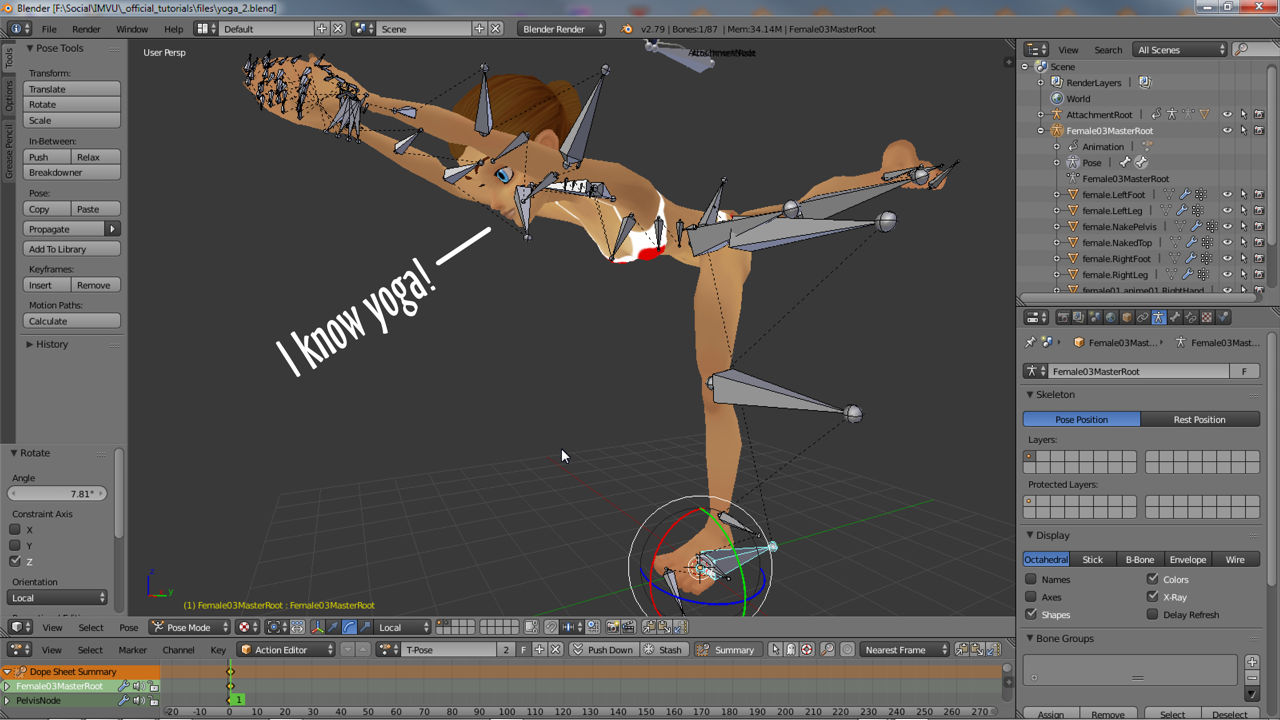
Task: Expand the History panel
Action: 52,344
